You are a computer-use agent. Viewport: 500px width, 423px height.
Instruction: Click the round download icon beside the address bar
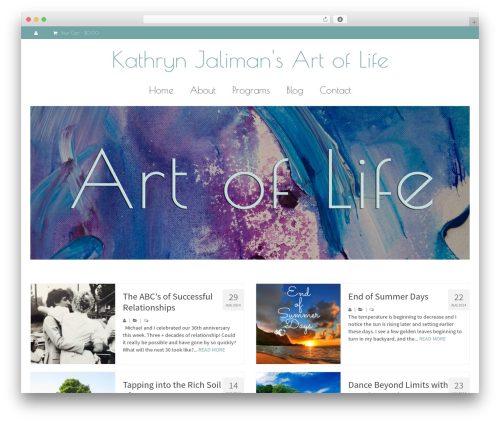(340, 20)
